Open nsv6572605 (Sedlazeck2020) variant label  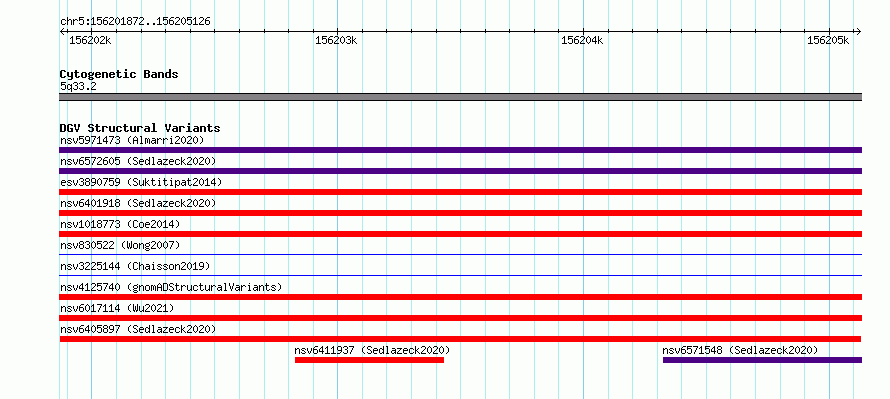(138, 161)
